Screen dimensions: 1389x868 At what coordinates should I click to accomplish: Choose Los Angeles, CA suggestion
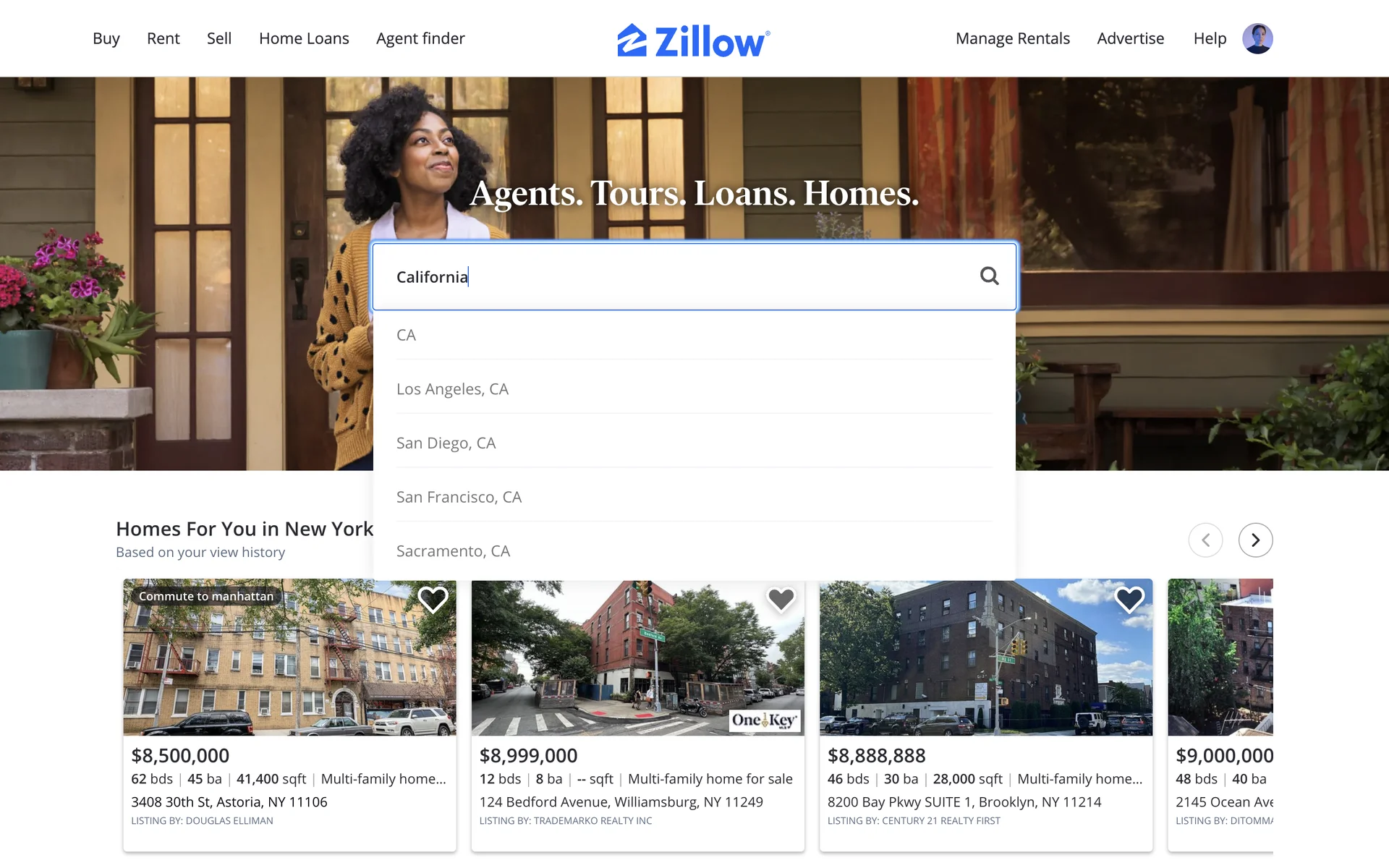click(694, 389)
